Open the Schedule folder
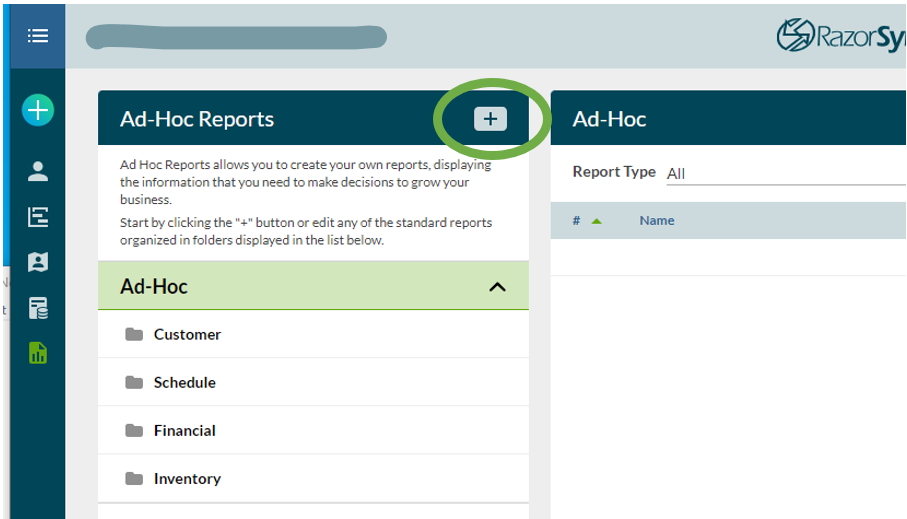This screenshot has height=519, width=907. click(314, 382)
